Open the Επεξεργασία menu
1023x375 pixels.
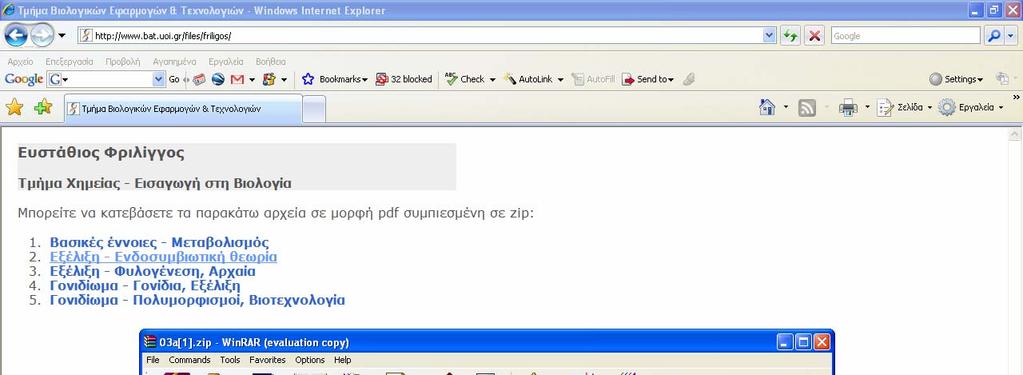click(x=69, y=61)
